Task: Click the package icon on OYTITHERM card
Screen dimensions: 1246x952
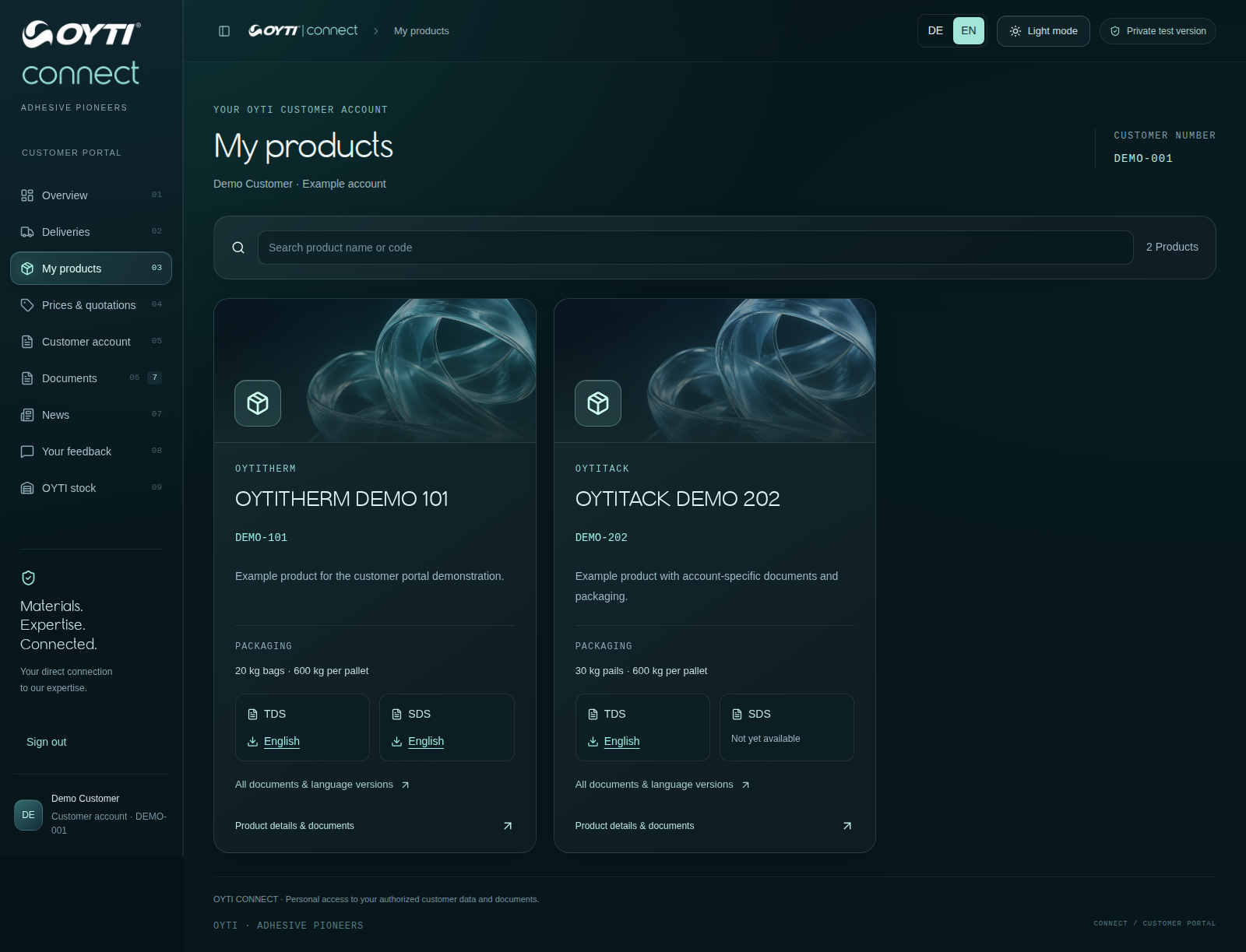Action: (258, 403)
